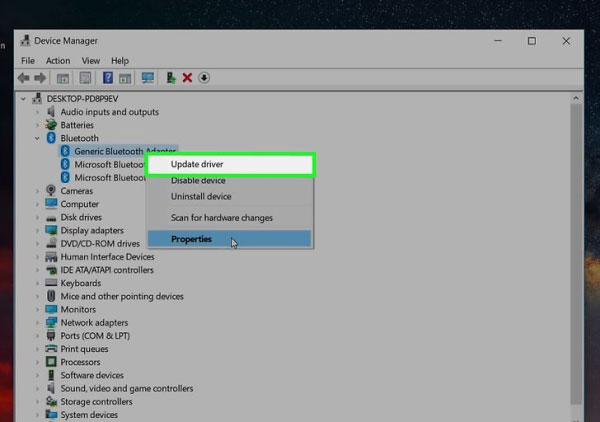Expand the Audio inputs and outputs arrow

point(37,112)
